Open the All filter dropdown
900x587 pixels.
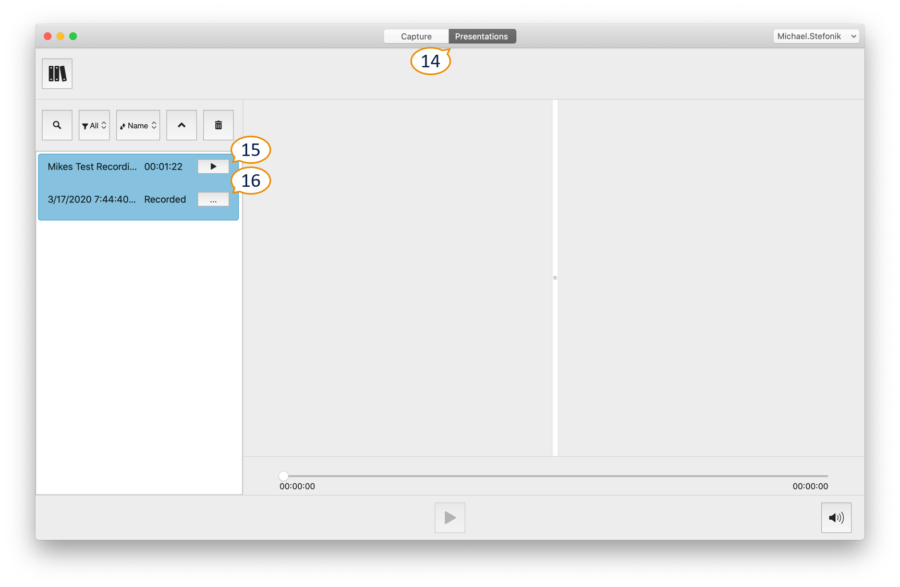point(94,125)
